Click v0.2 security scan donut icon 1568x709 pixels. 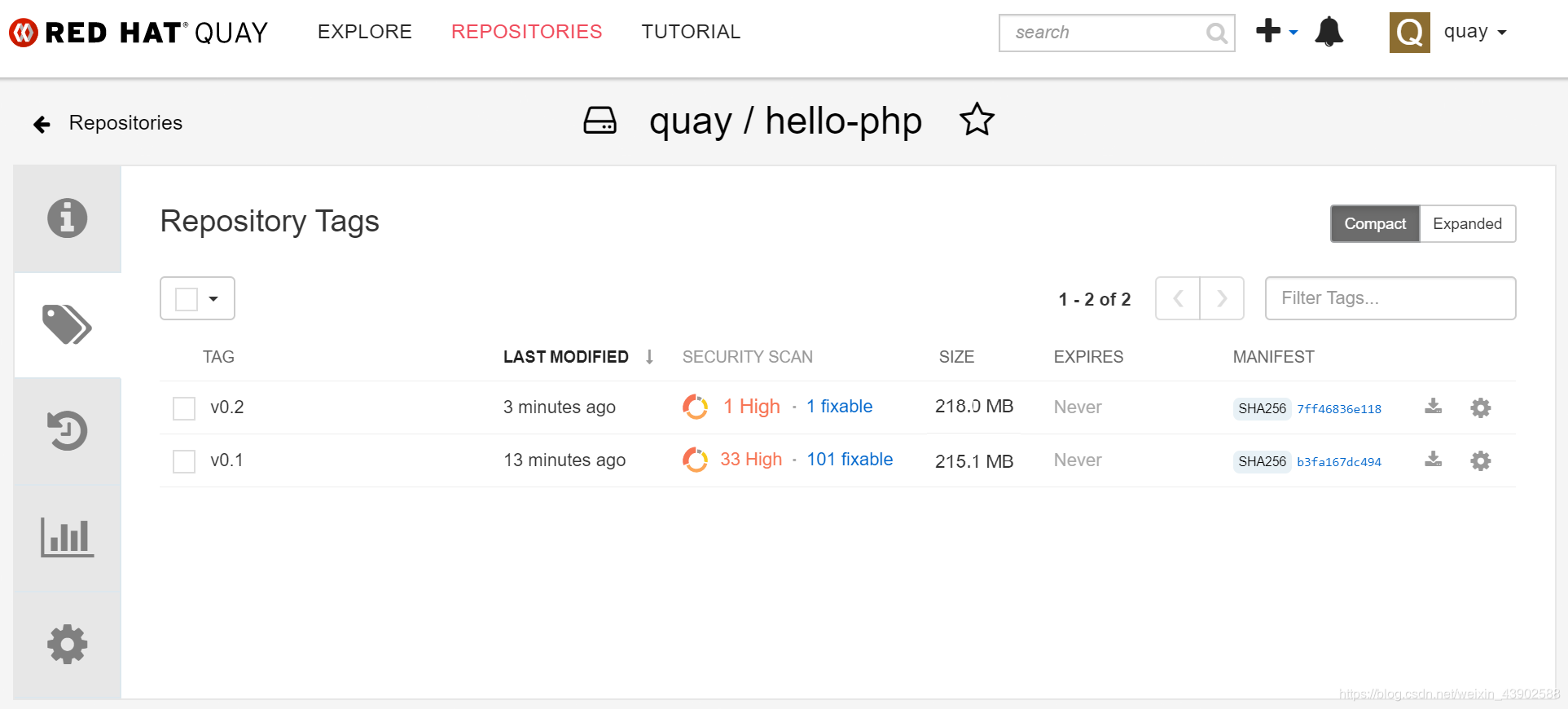(x=695, y=407)
